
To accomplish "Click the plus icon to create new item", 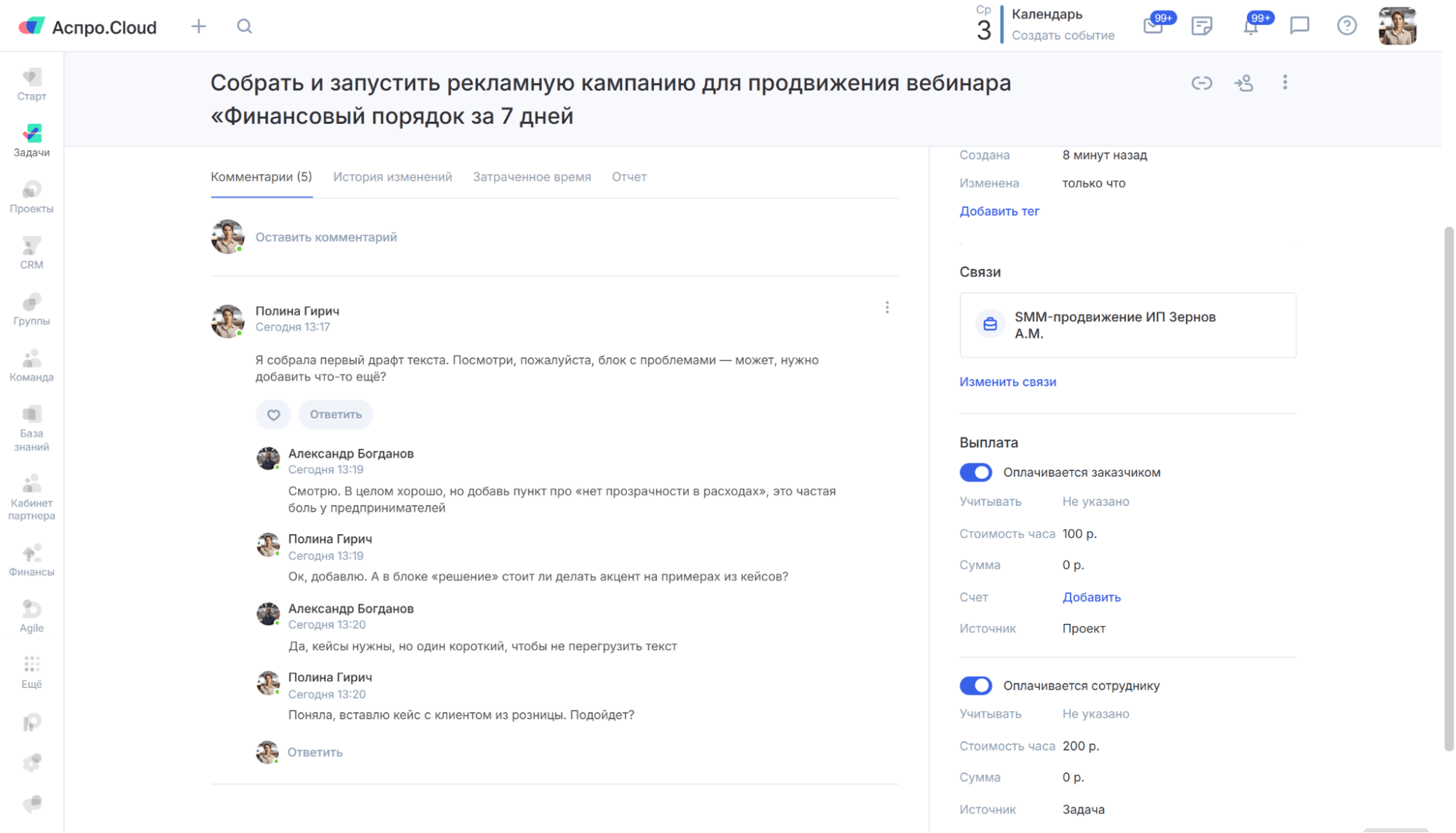I will [199, 27].
